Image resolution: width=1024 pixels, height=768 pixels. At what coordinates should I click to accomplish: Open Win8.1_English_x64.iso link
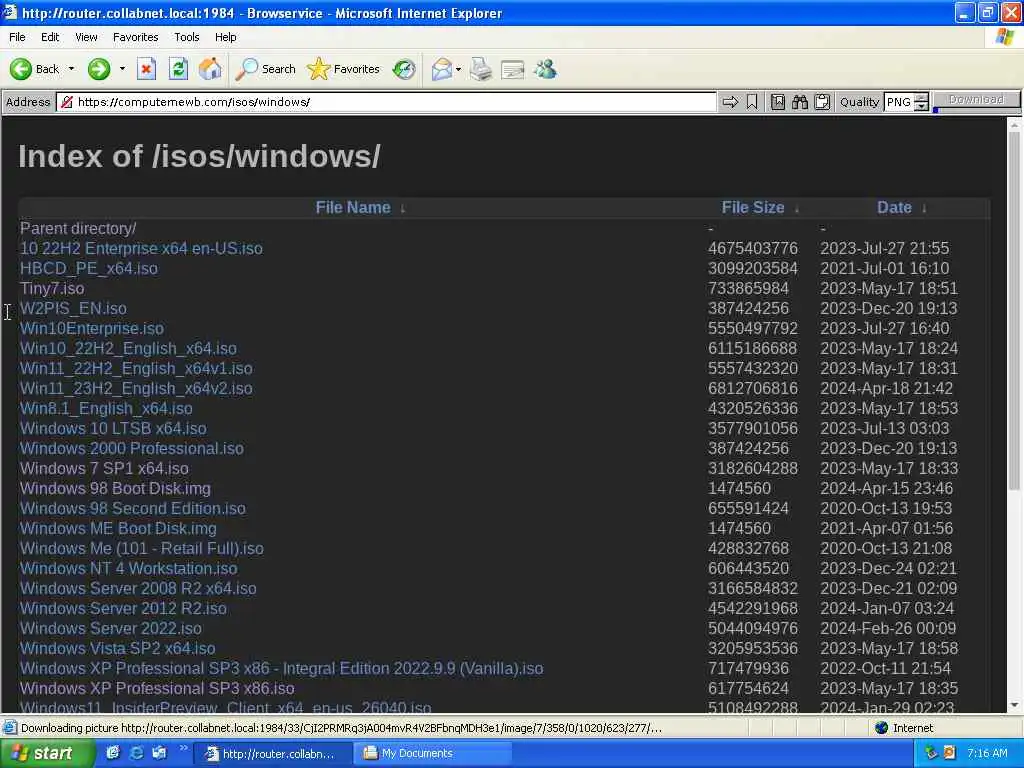pos(106,409)
